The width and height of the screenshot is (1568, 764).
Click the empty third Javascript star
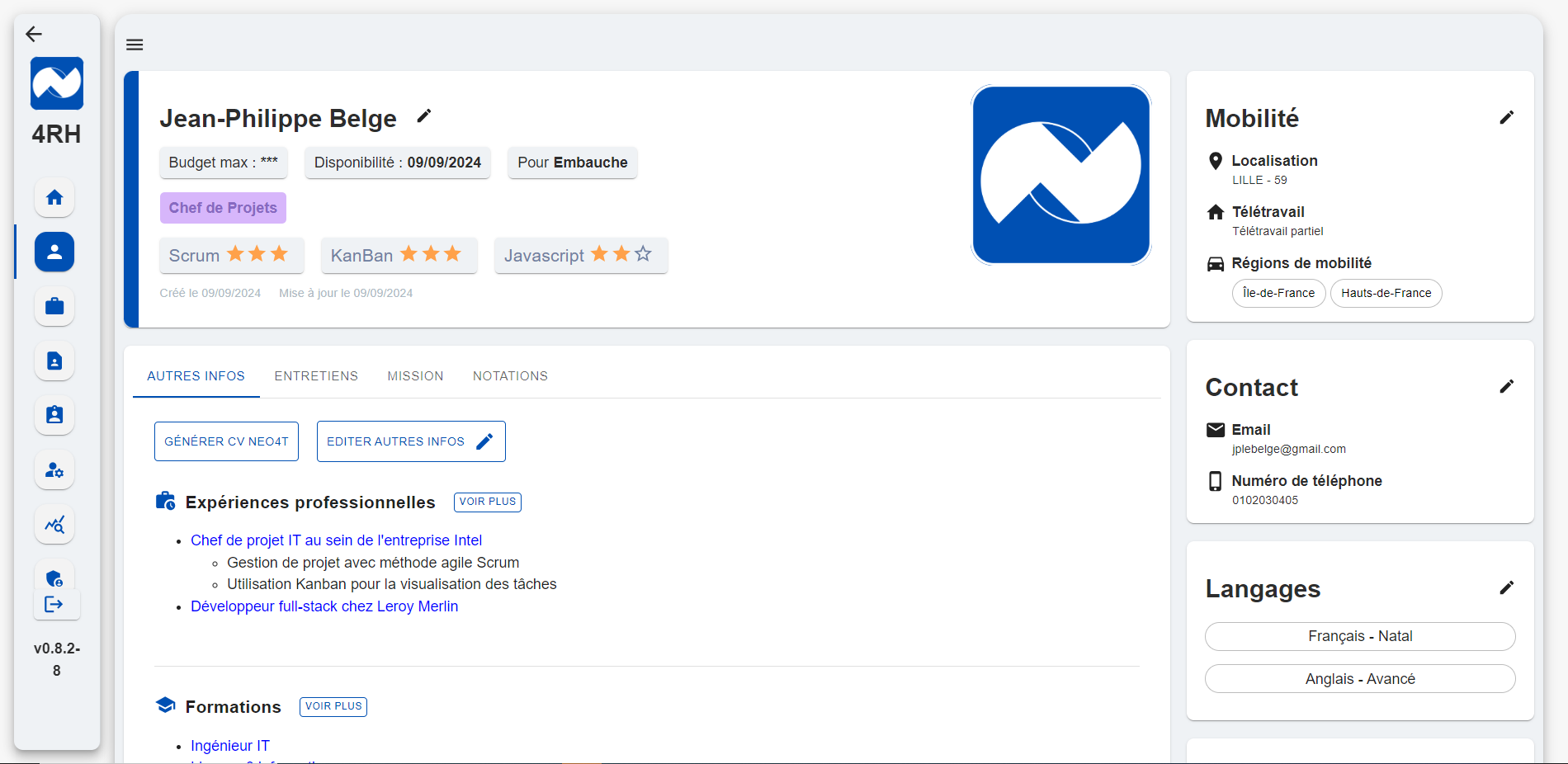point(644,254)
